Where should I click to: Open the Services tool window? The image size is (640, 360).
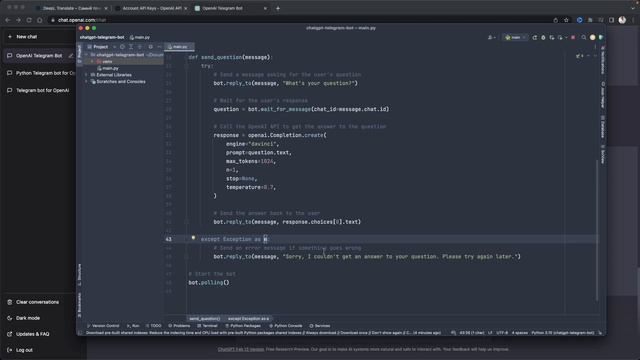pos(320,326)
